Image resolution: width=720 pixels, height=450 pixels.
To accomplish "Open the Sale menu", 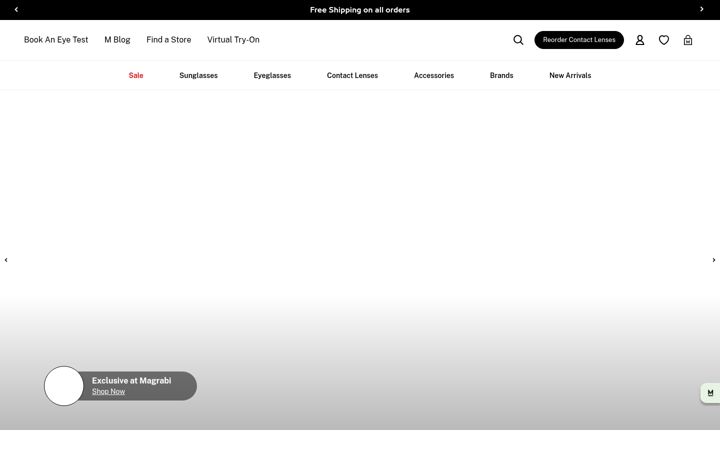I will tap(136, 75).
